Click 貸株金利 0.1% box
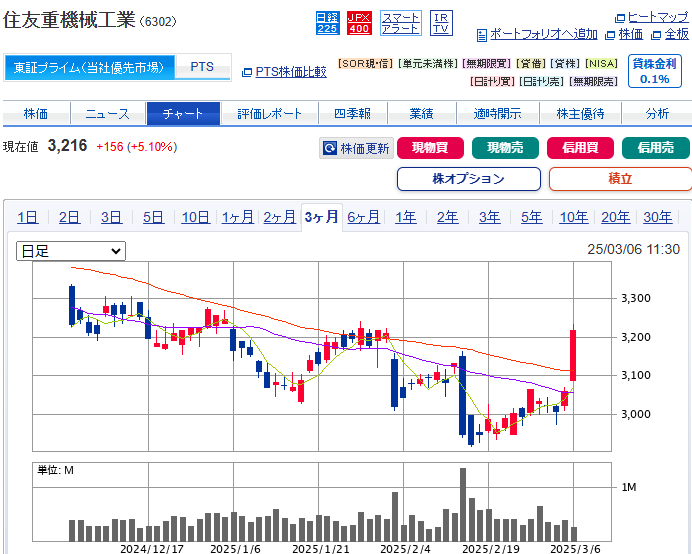This screenshot has width=692, height=554. 655,72
